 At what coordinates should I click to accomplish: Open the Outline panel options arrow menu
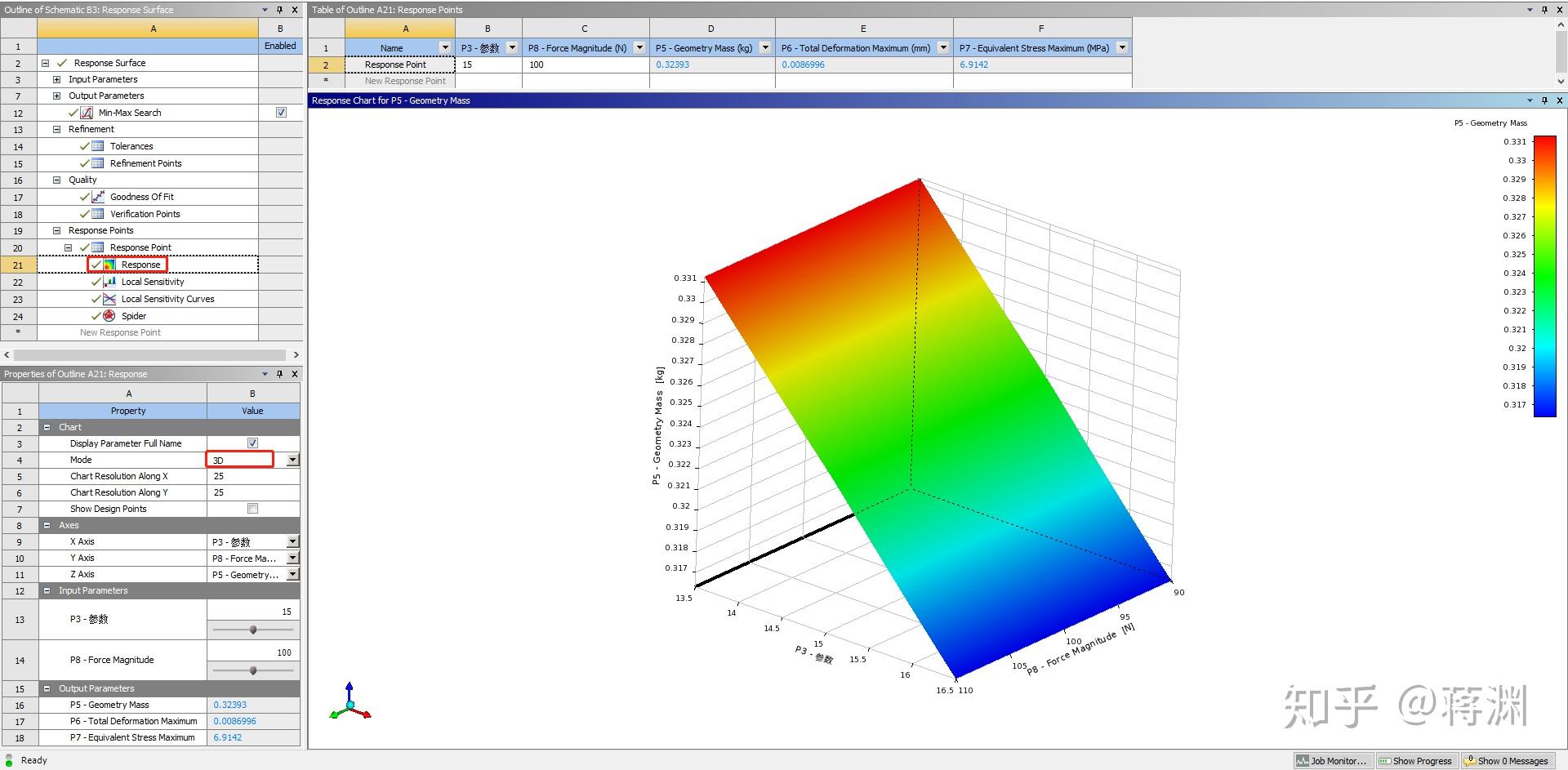(x=265, y=9)
